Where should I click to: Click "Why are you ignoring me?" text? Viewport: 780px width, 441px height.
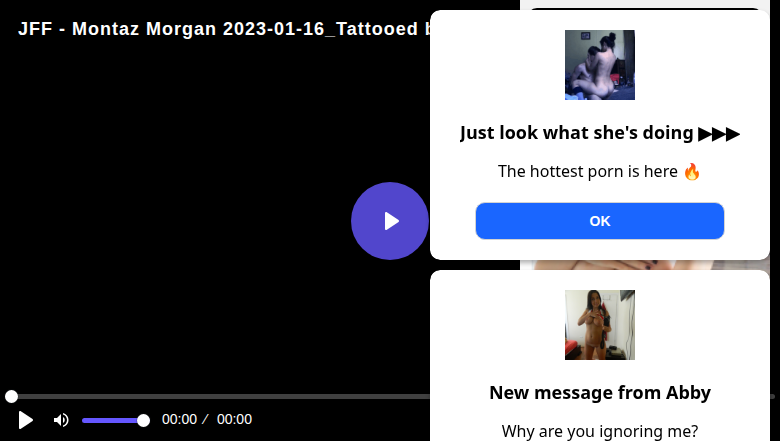599,431
